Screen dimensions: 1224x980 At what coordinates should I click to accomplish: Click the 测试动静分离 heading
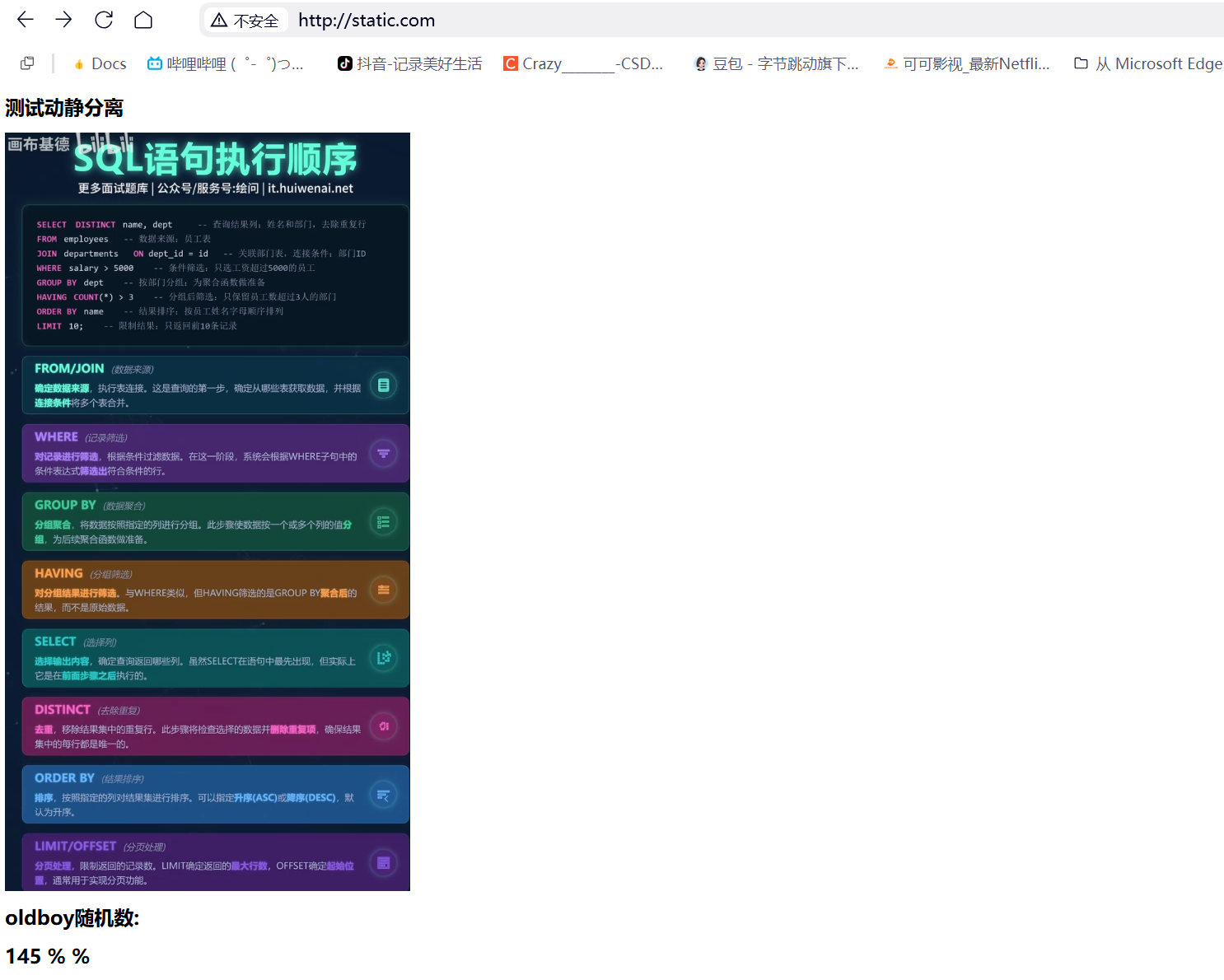(x=64, y=108)
